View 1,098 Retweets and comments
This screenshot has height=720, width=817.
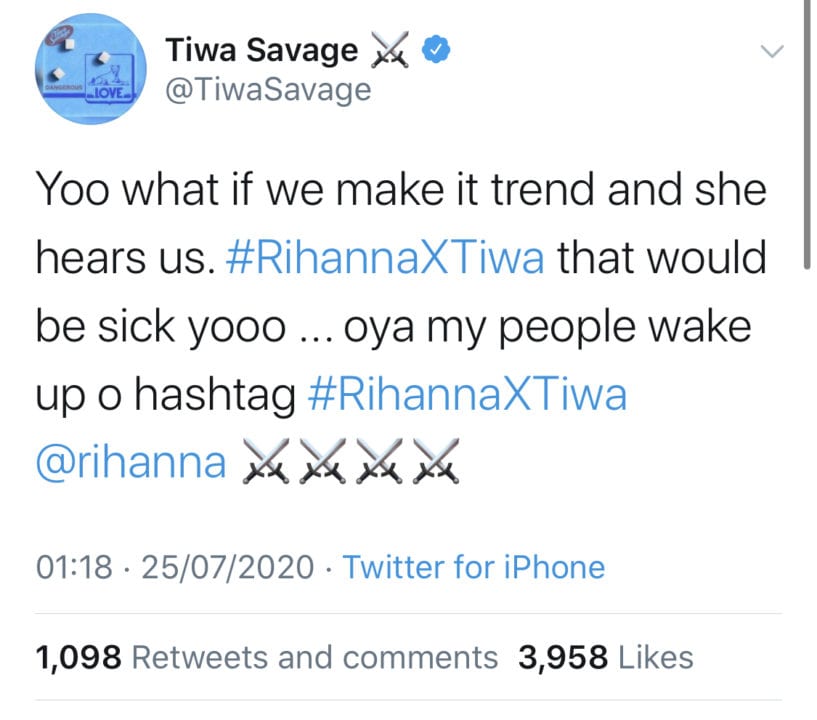[x=266, y=657]
